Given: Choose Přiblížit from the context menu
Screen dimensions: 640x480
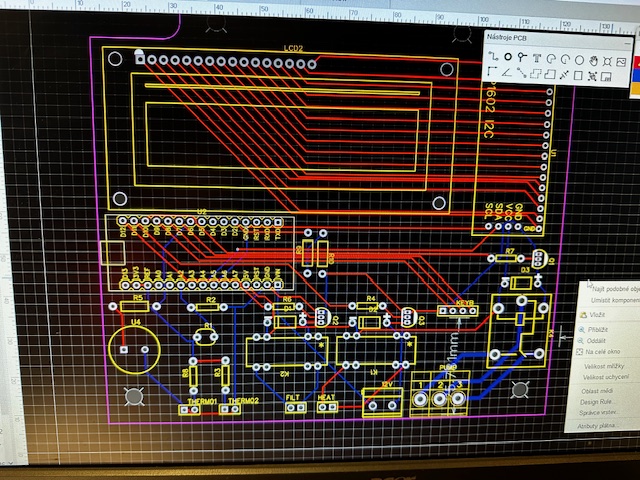Looking at the screenshot, I should (x=598, y=329).
